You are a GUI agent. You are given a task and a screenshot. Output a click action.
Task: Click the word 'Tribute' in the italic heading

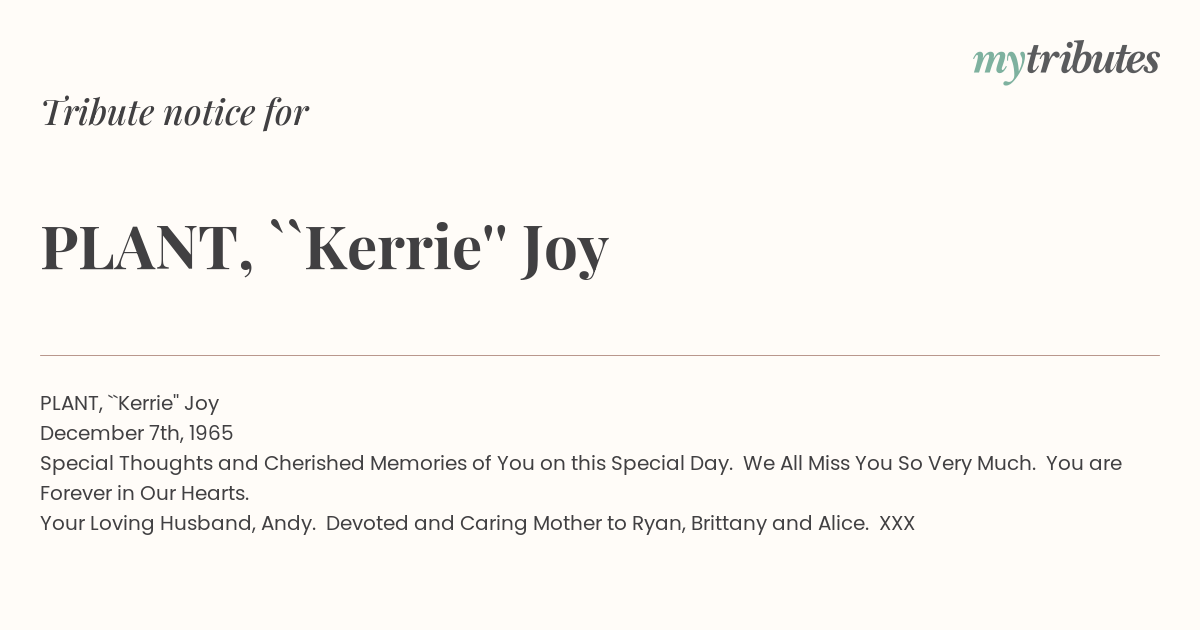click(98, 112)
